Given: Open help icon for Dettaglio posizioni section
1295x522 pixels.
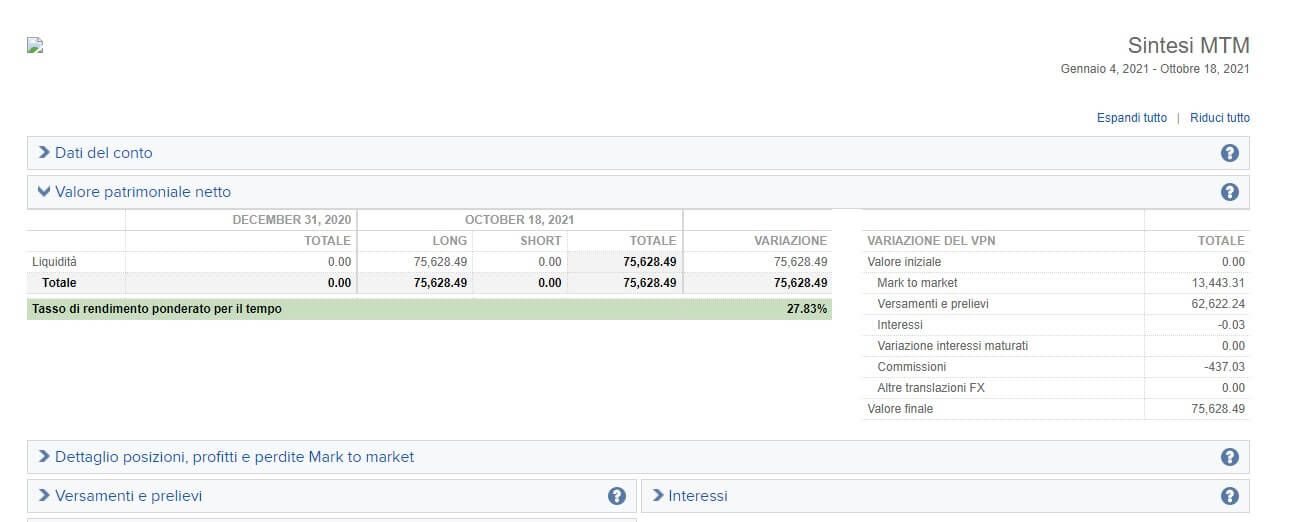Looking at the screenshot, I should (1229, 457).
